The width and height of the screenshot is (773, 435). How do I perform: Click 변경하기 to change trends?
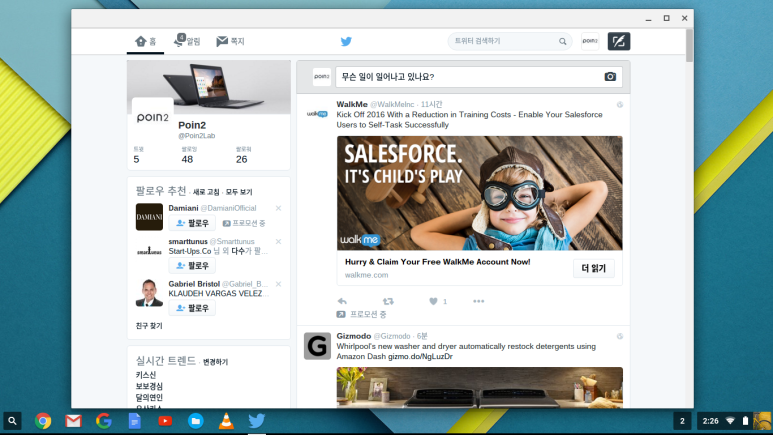[215, 362]
